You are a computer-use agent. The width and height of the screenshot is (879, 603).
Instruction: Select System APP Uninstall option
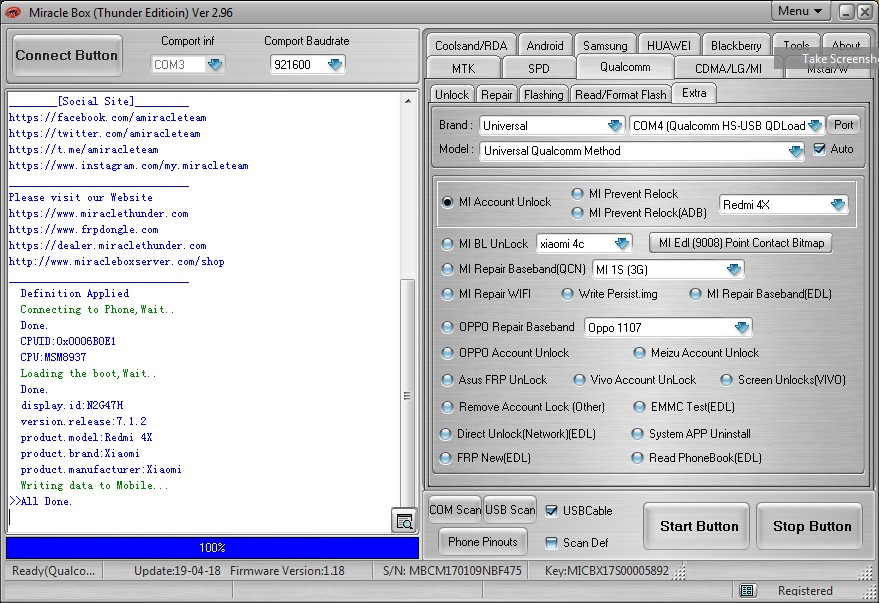[x=637, y=434]
